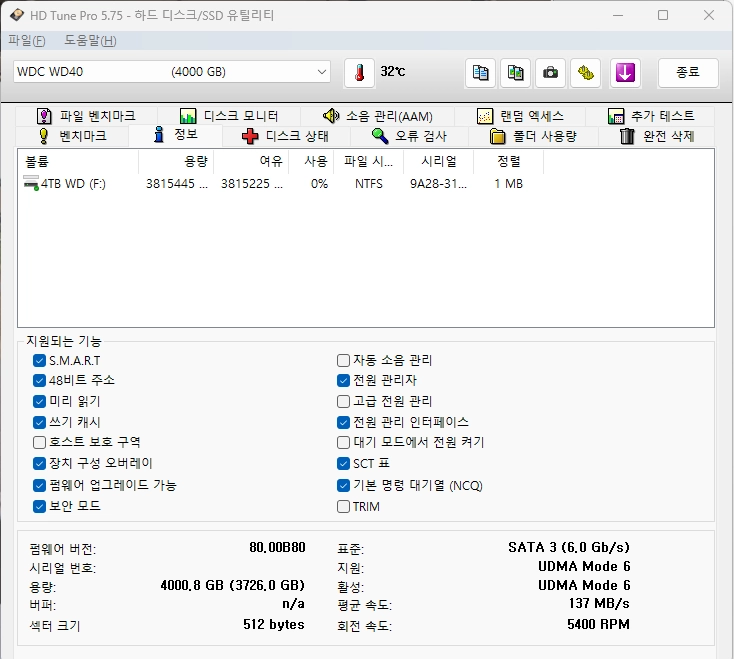This screenshot has height=659, width=734.
Task: Click the copy text to clipboard icon
Action: click(x=480, y=73)
